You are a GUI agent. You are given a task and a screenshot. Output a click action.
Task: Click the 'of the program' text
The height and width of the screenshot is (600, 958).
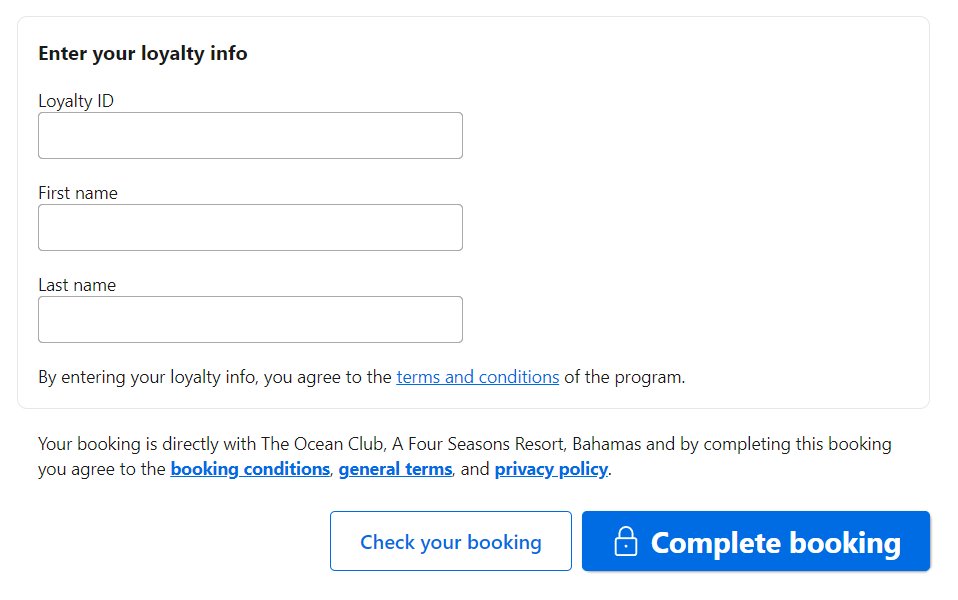click(x=624, y=377)
